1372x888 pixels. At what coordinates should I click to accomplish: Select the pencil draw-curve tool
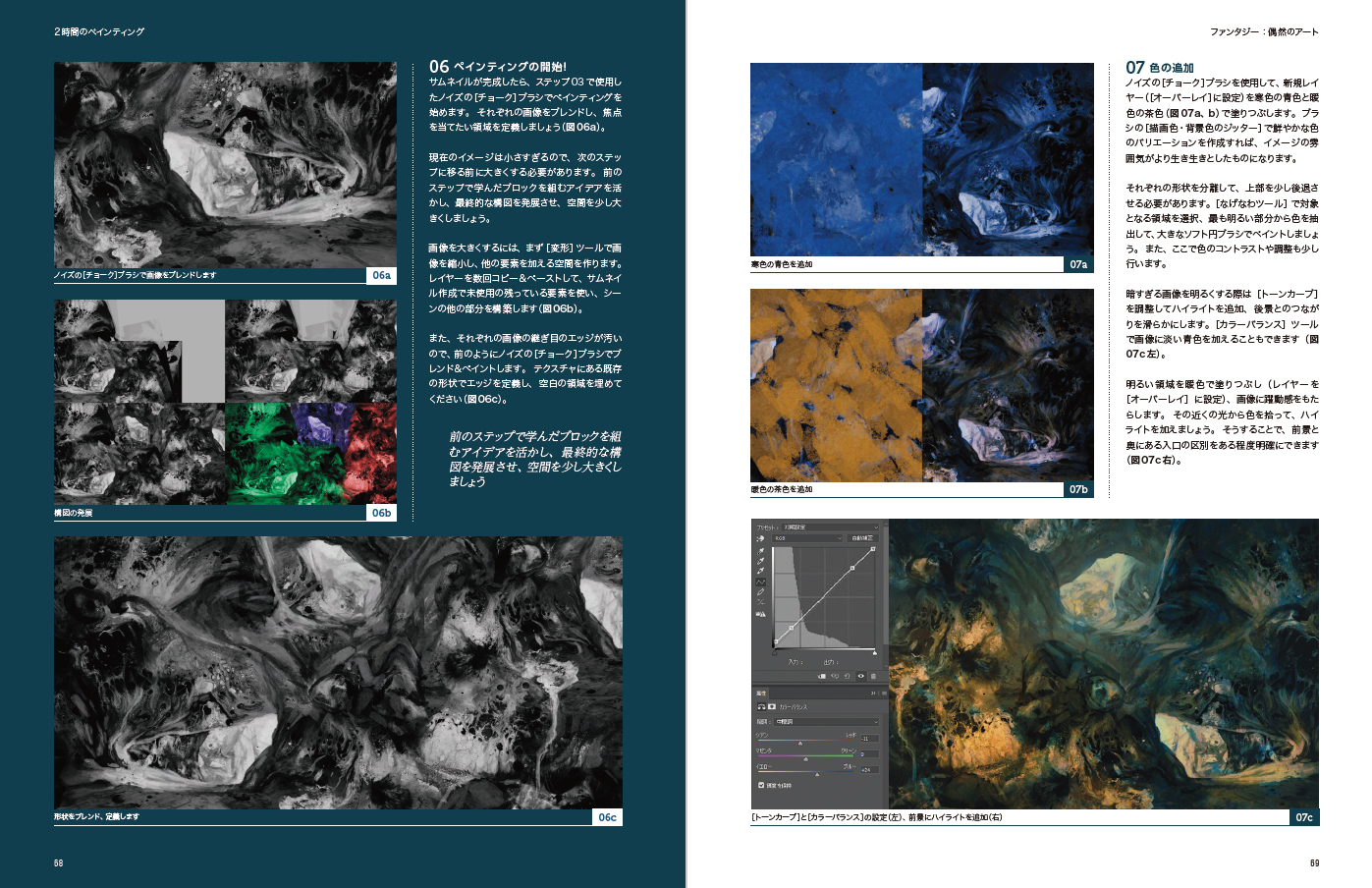(x=760, y=592)
